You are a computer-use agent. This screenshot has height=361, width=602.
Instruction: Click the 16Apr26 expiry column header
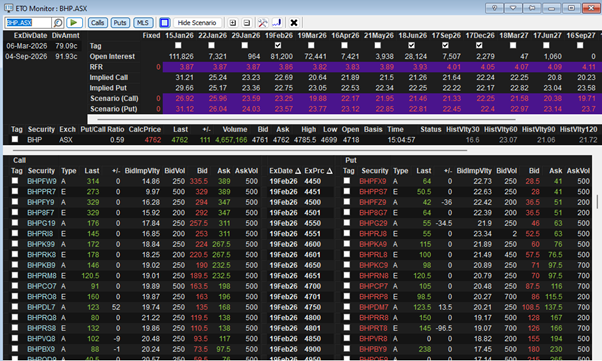pos(345,35)
